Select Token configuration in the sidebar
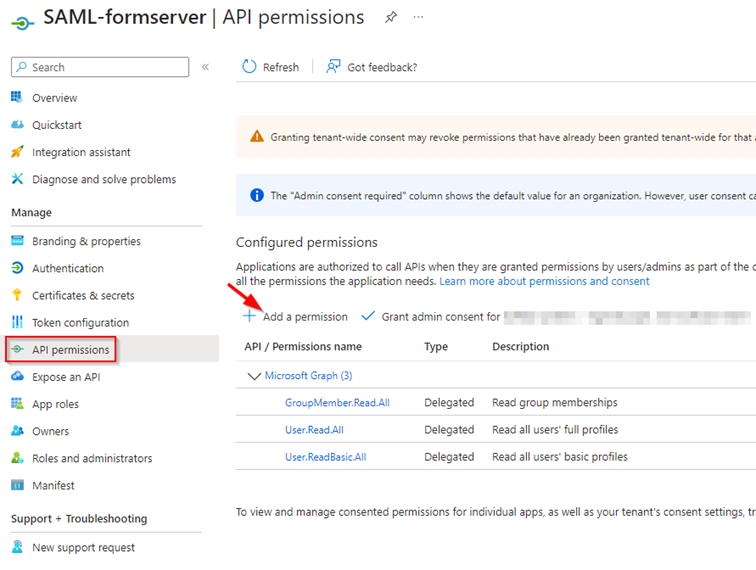The width and height of the screenshot is (756, 570). point(81,322)
